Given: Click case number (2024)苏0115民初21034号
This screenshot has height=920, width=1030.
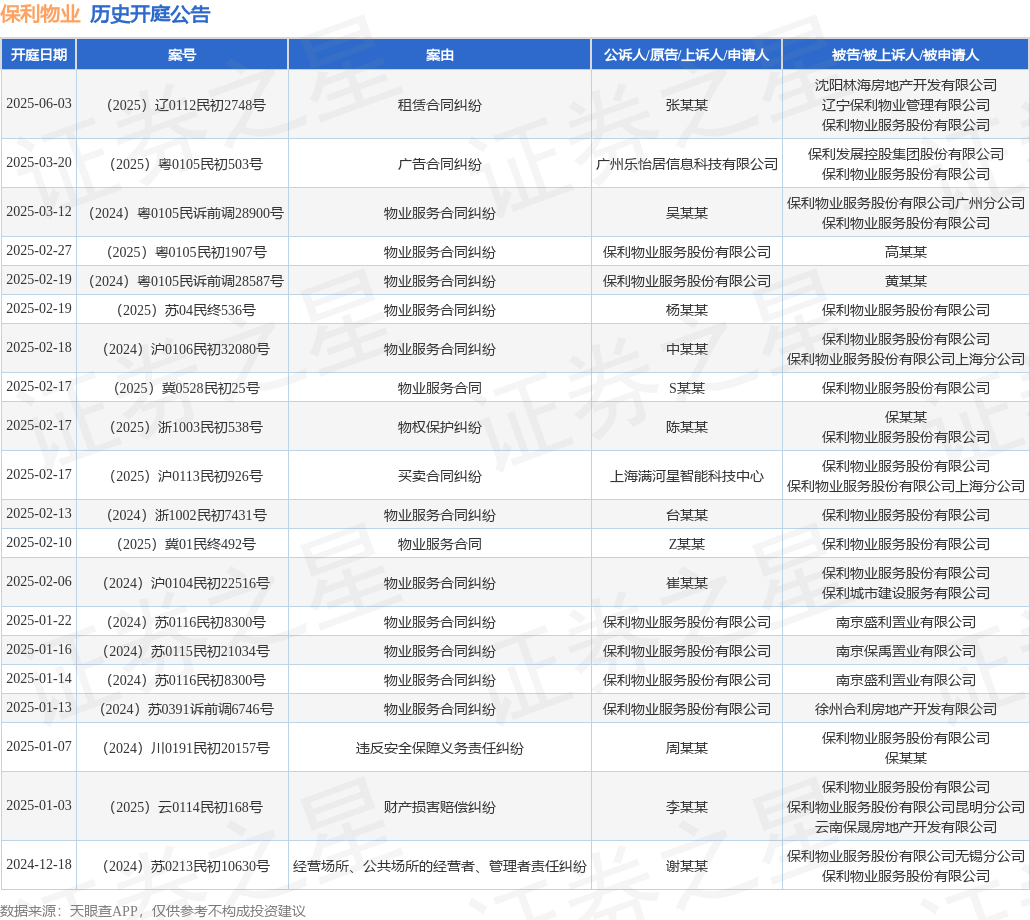Looking at the screenshot, I should click(x=186, y=651).
